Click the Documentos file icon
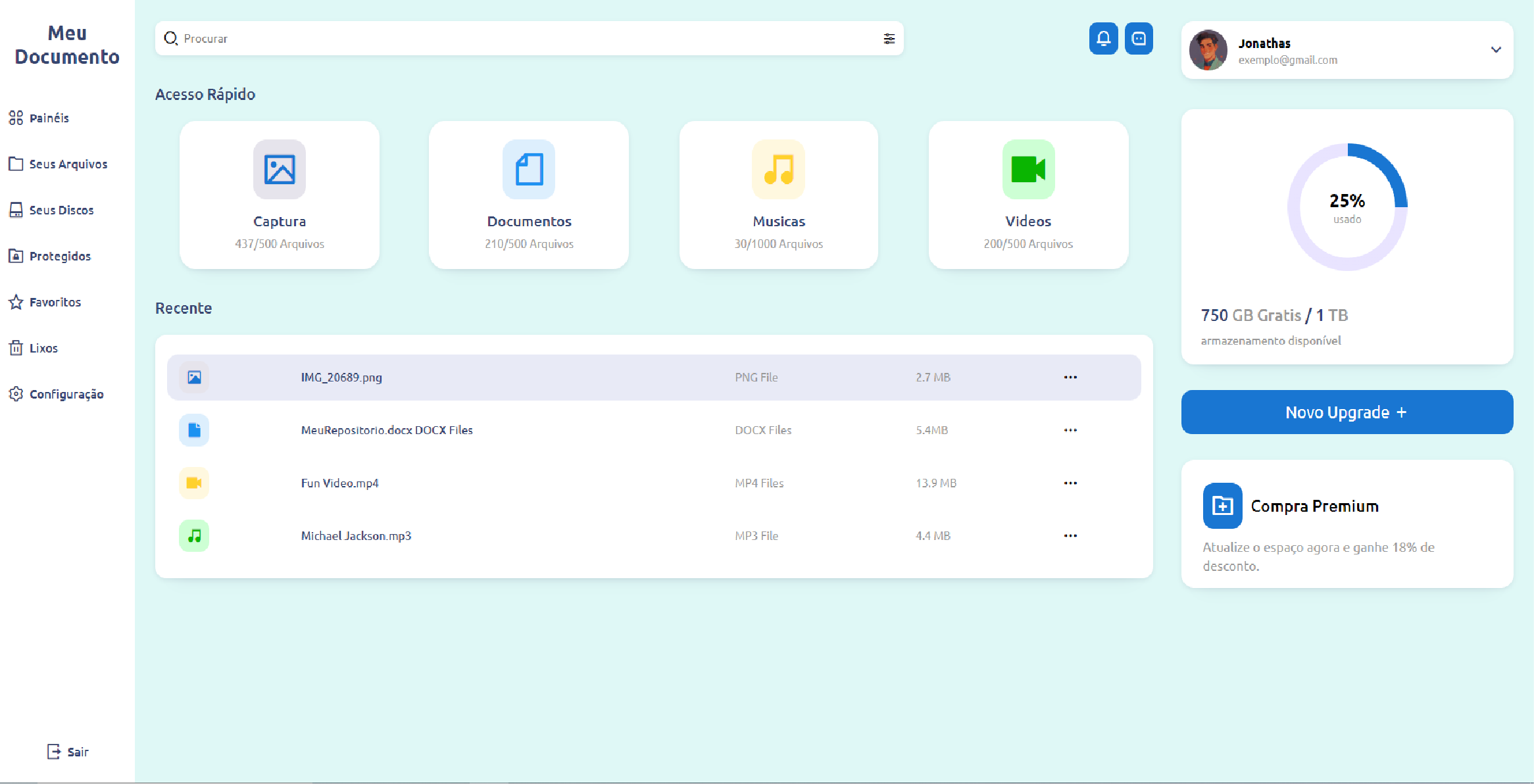This screenshot has width=1534, height=784. [x=529, y=170]
